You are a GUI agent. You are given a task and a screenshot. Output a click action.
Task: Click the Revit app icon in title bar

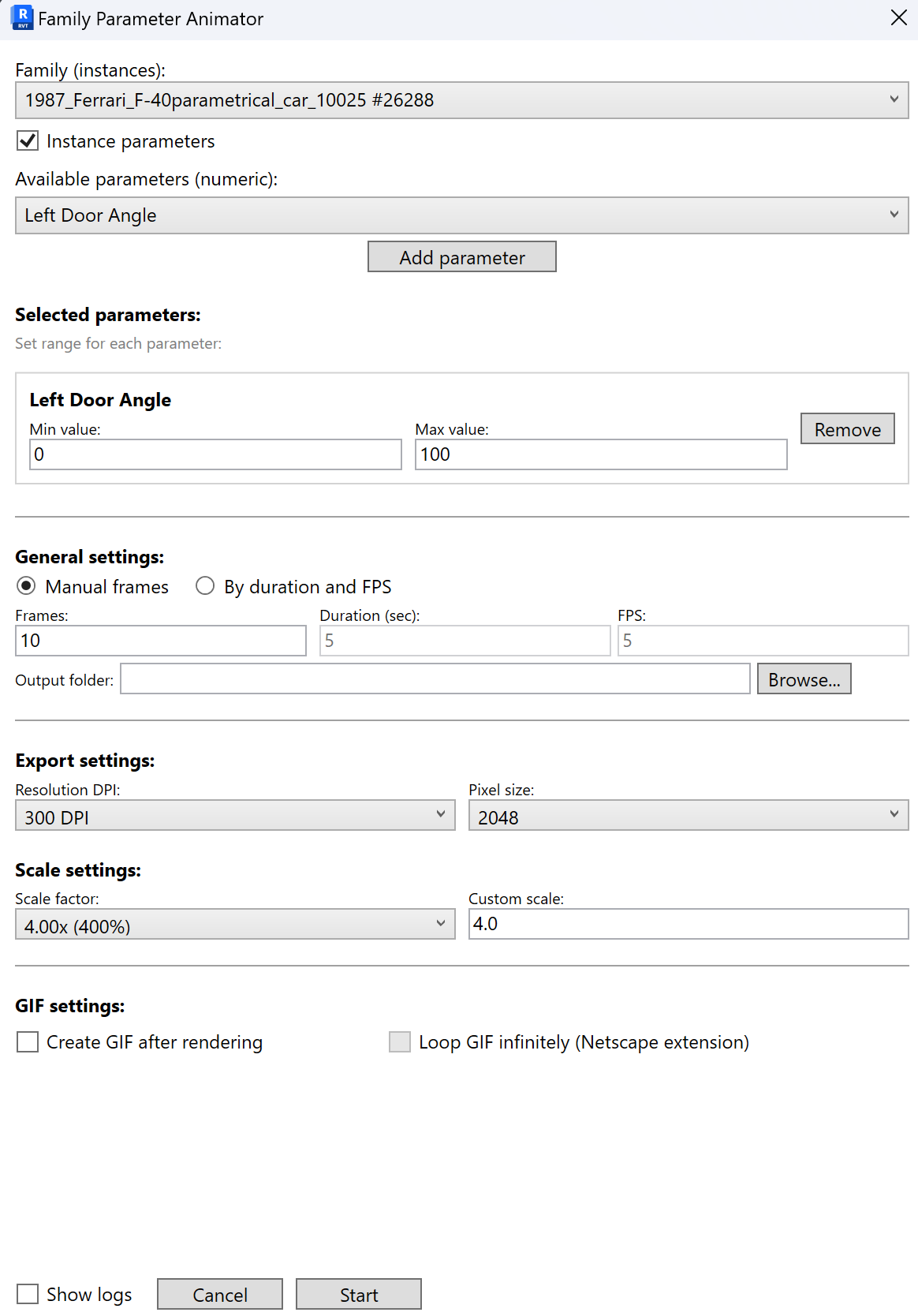point(22,17)
